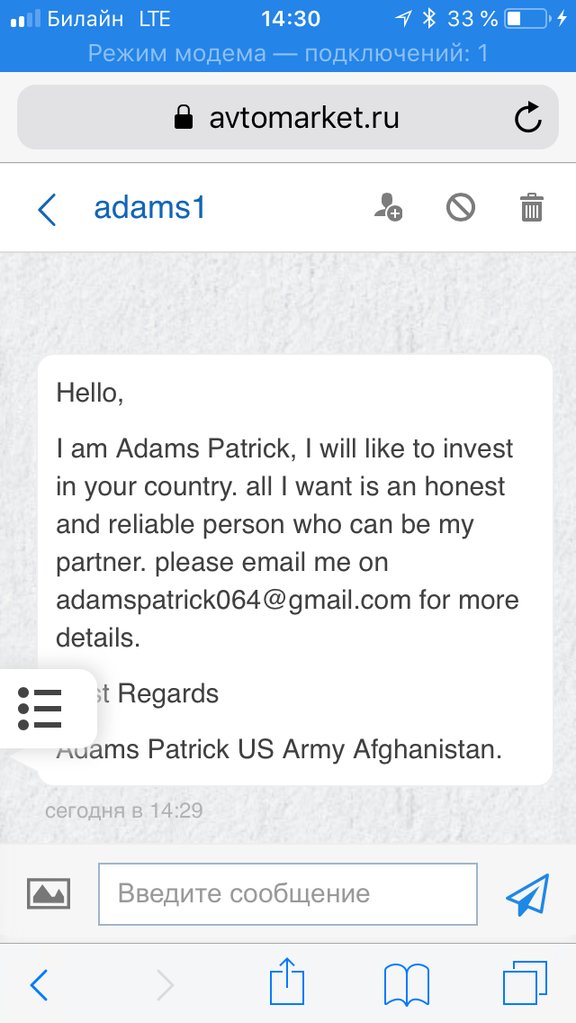Tap the Режим модема connection banner
The image size is (576, 1023).
pos(288,53)
